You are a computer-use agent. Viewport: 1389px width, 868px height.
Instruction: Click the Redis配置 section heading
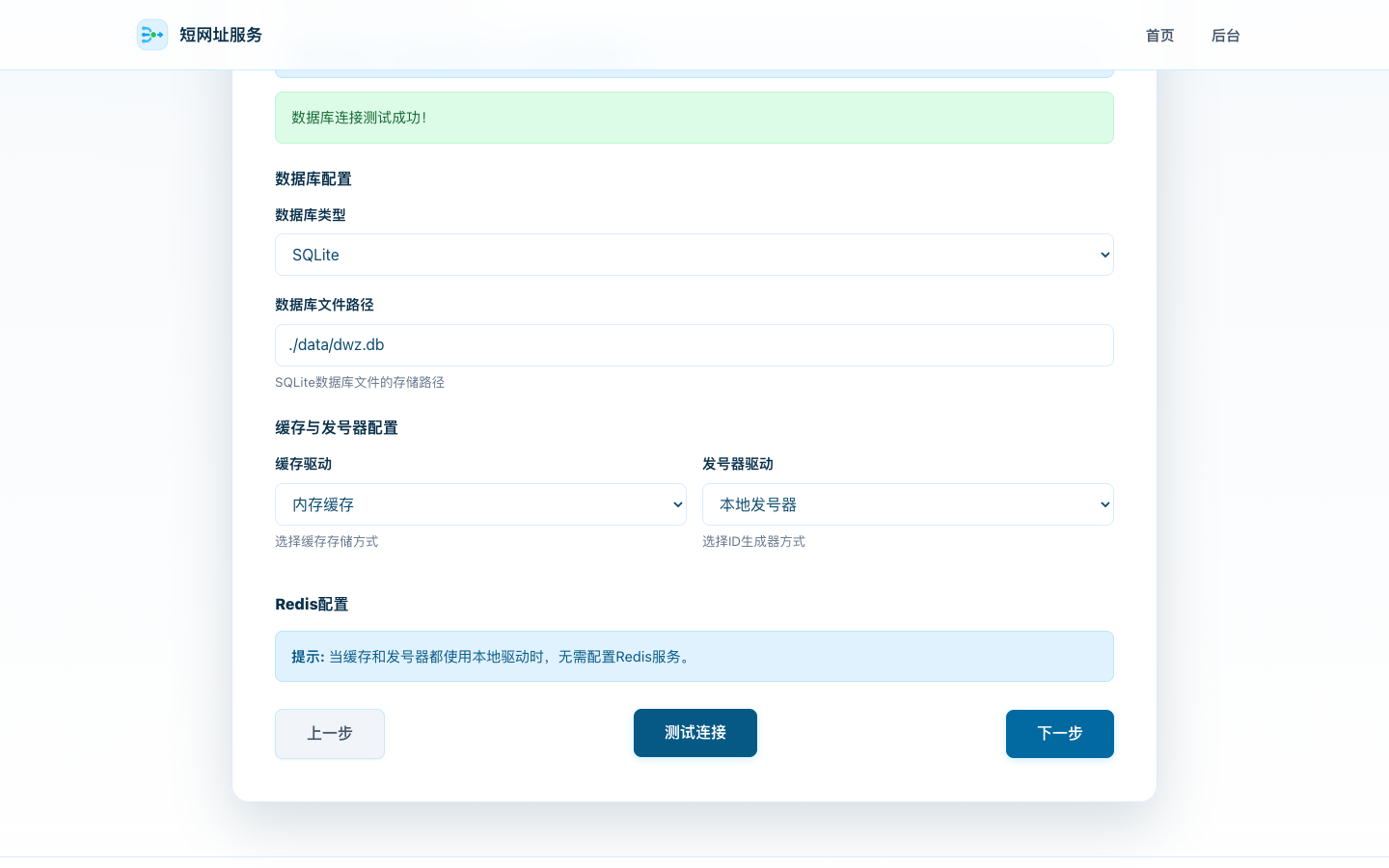(312, 605)
